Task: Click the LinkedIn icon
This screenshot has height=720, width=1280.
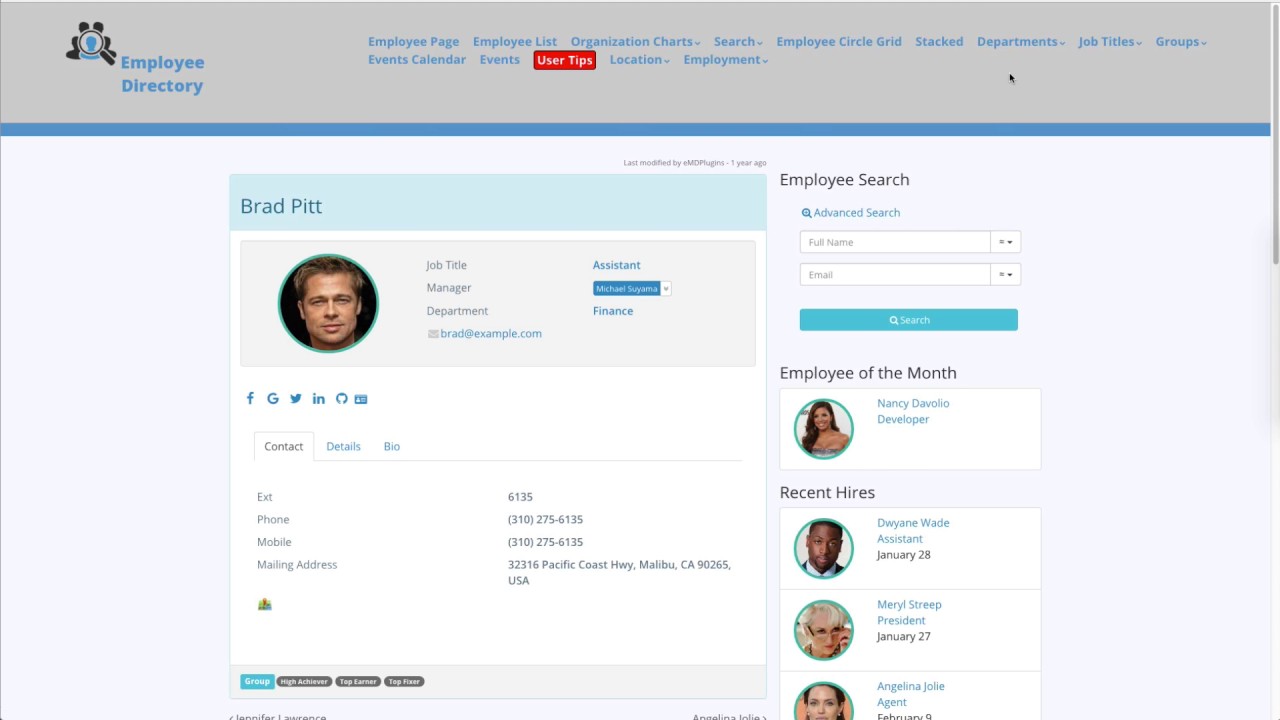Action: (319, 398)
